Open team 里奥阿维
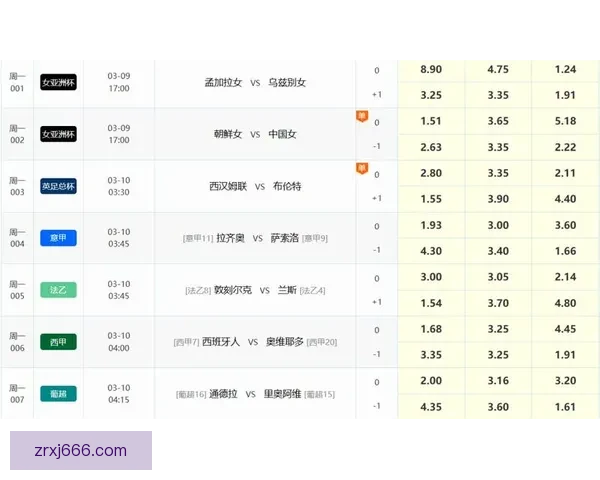 click(282, 394)
